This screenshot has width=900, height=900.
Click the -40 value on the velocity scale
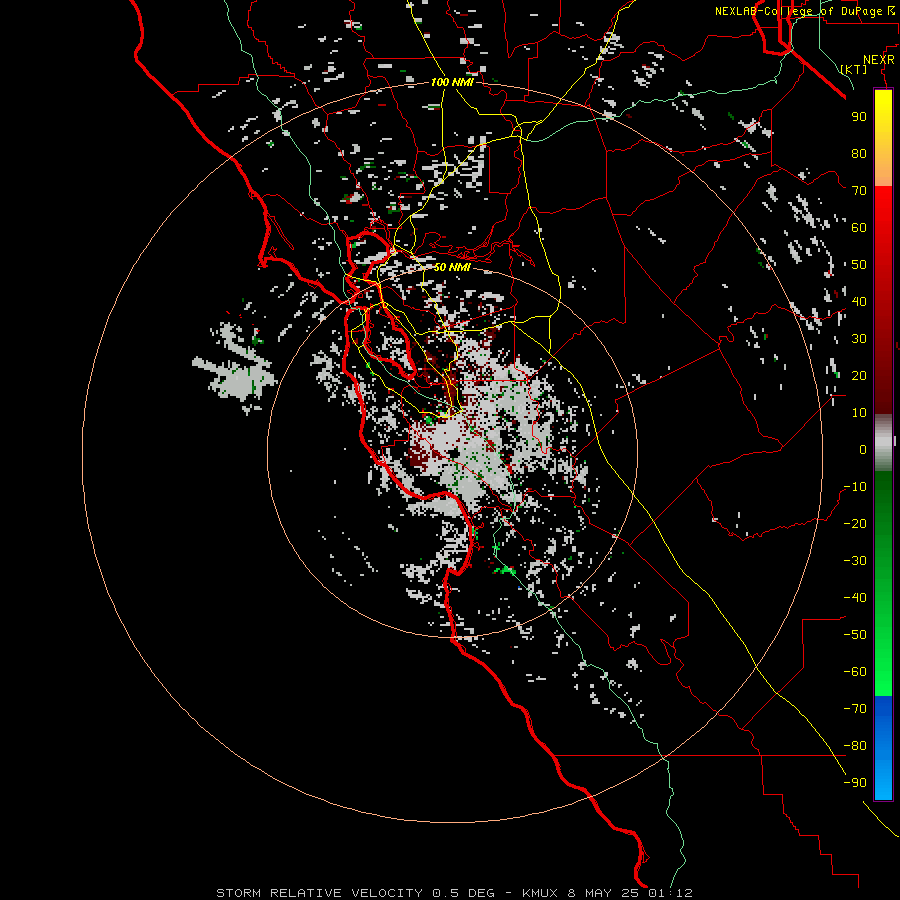(x=855, y=598)
